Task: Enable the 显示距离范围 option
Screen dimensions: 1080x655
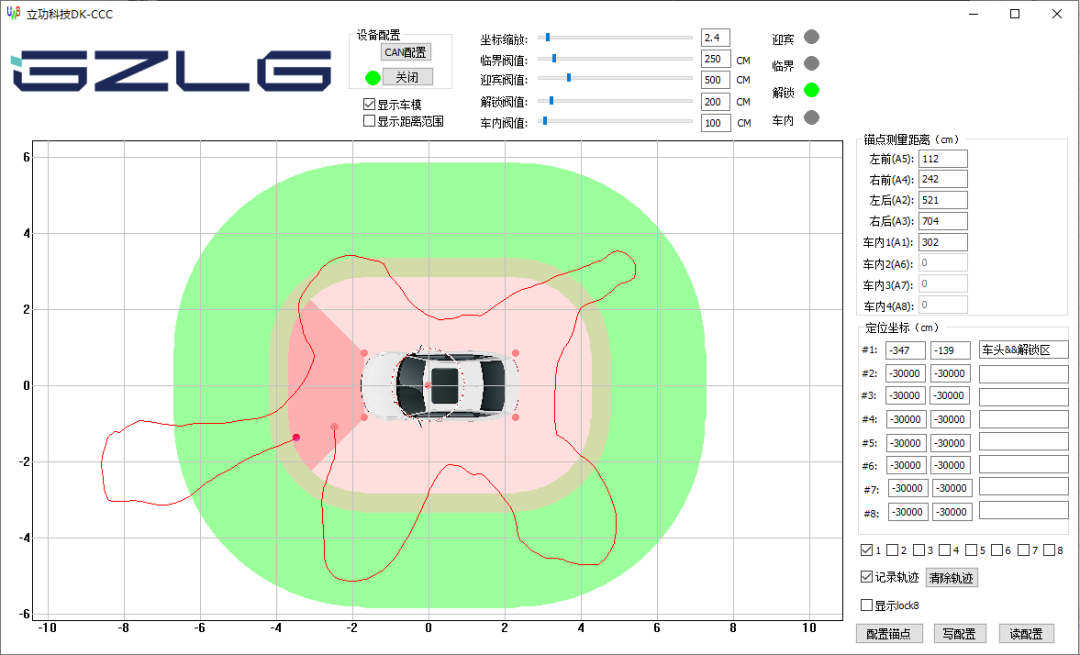Action: coord(368,120)
